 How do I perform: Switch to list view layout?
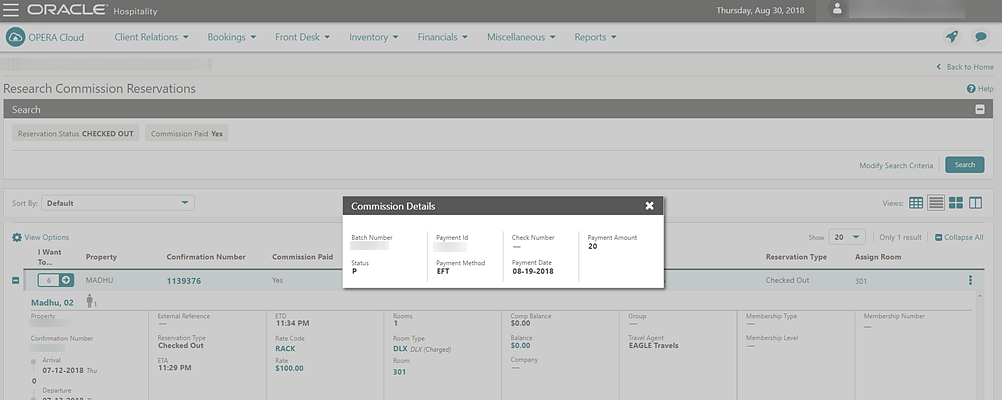tap(936, 203)
